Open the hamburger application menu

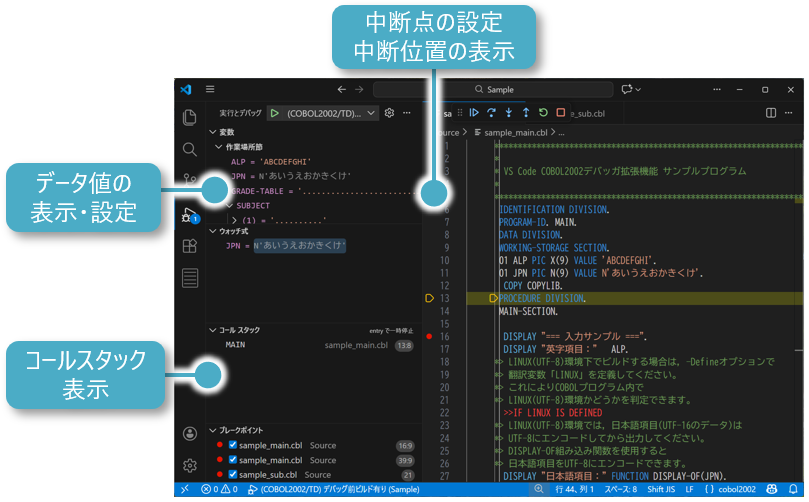210,89
